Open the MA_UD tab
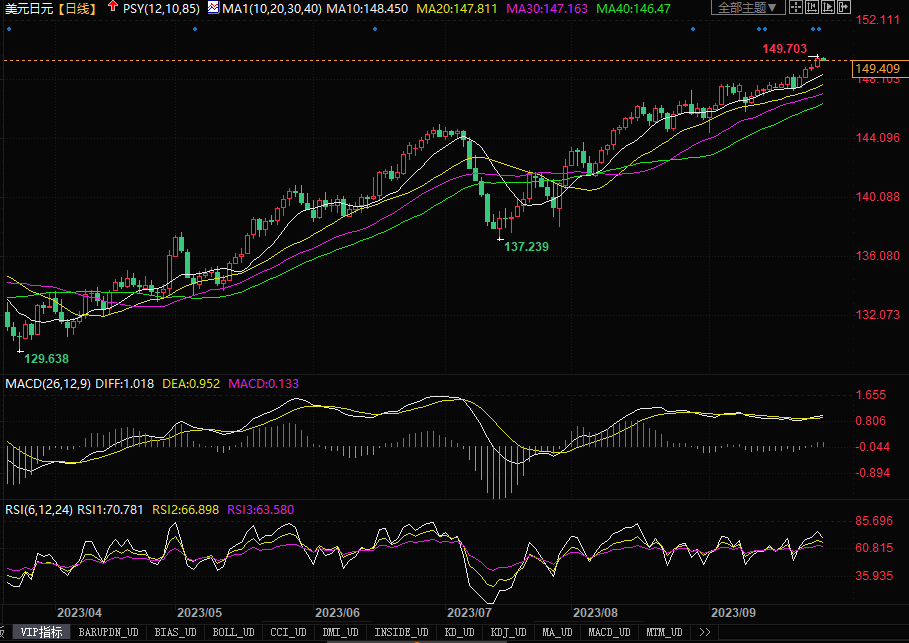909x643 pixels. point(557,632)
